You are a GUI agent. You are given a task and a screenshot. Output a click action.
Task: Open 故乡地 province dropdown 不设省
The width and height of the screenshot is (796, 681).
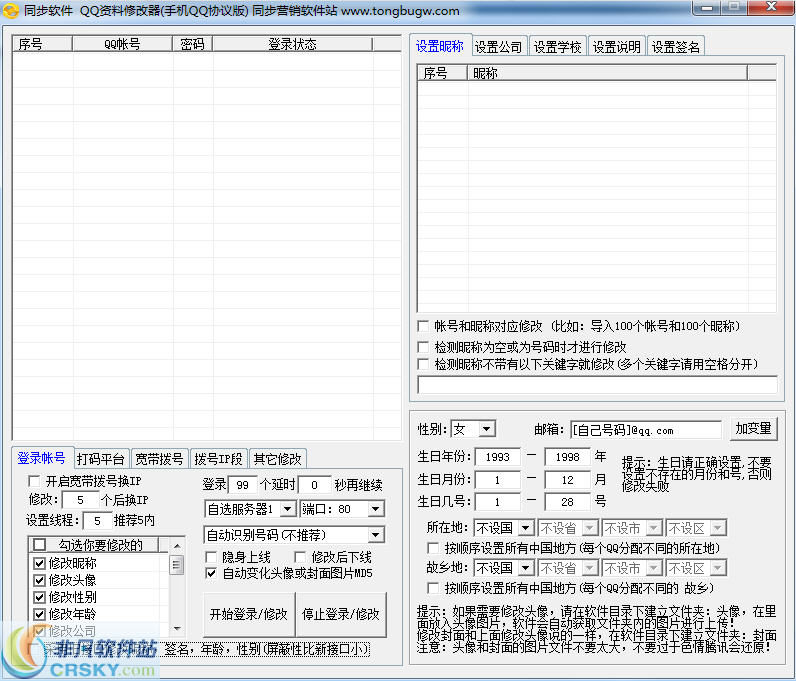pos(590,568)
